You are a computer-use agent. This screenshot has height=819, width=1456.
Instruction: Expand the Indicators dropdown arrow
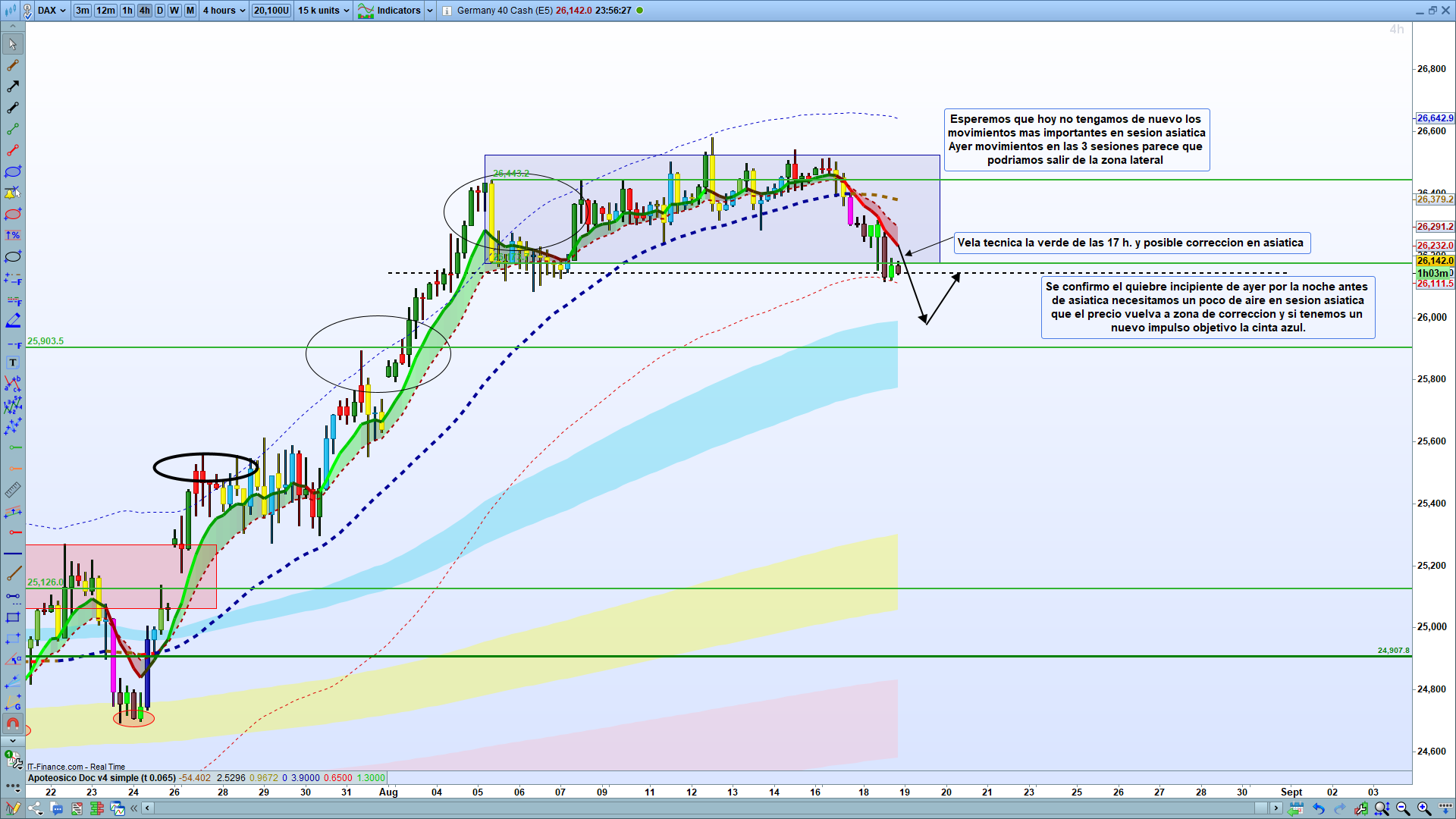pyautogui.click(x=430, y=11)
